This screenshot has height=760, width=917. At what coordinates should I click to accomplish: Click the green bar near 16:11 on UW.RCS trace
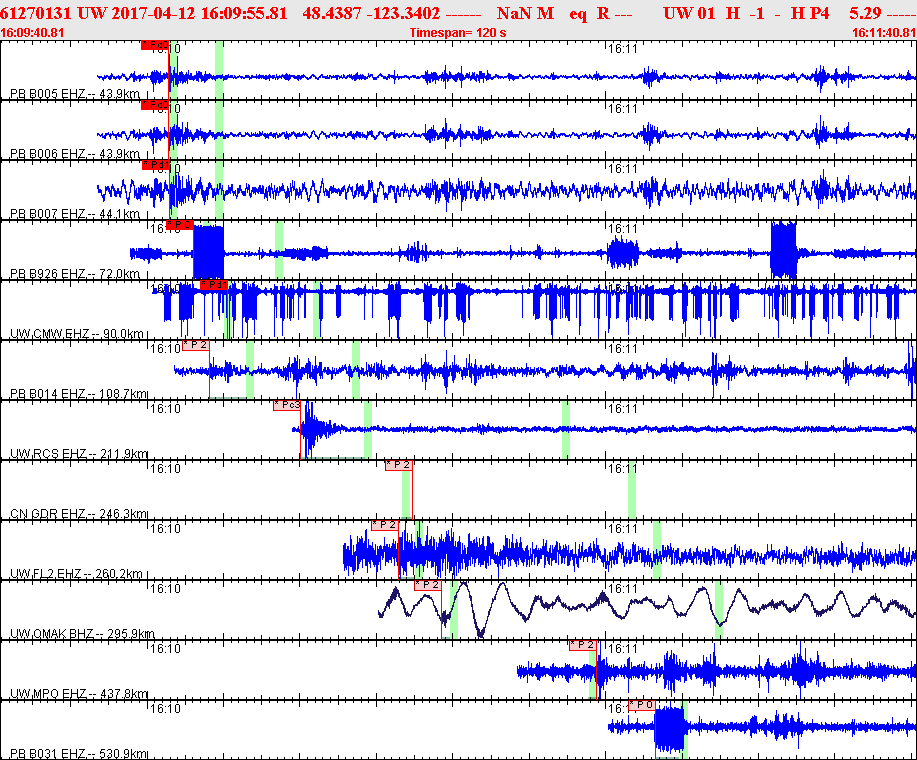[566, 430]
